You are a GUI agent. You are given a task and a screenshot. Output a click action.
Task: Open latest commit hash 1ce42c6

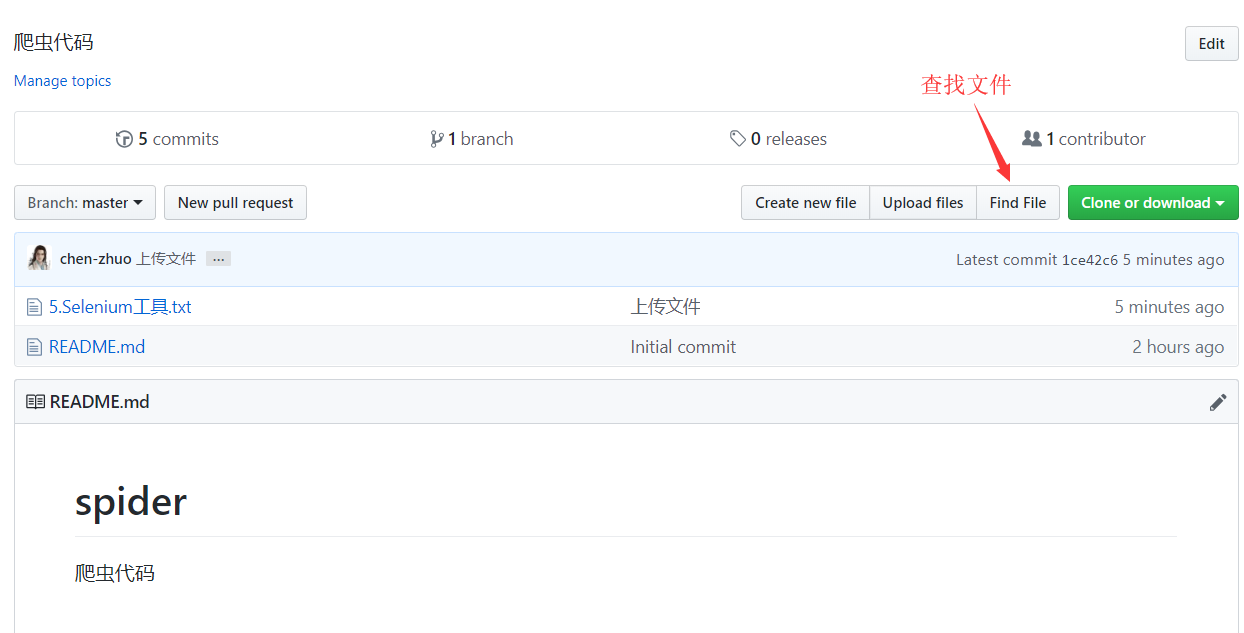click(x=1089, y=260)
